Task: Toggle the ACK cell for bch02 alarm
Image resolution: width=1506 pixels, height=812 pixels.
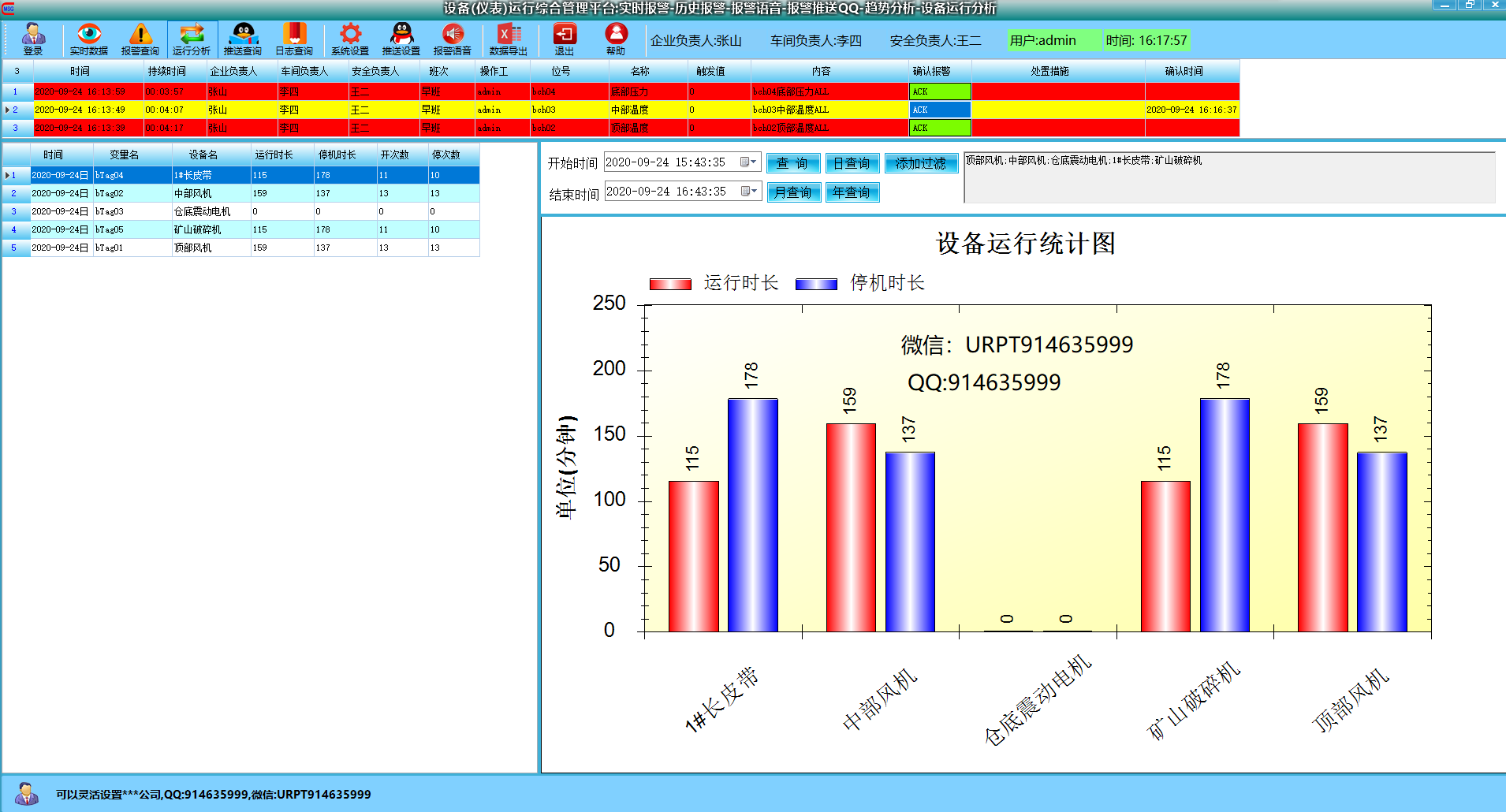Action: coord(940,128)
